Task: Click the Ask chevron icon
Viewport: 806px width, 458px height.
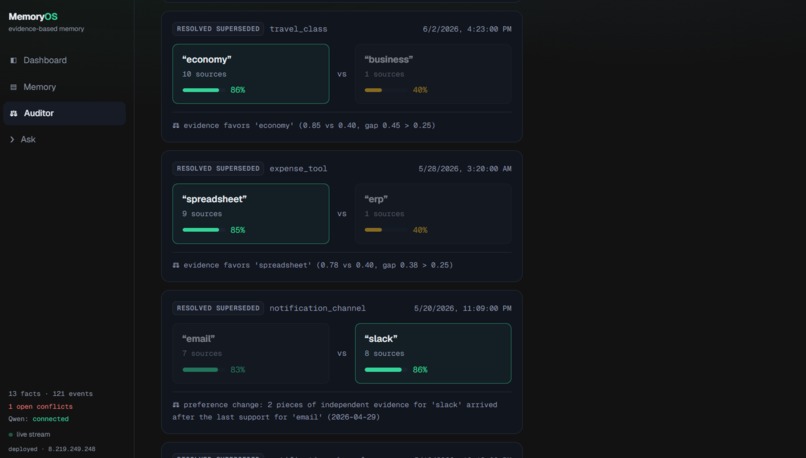Action: pyautogui.click(x=12, y=139)
